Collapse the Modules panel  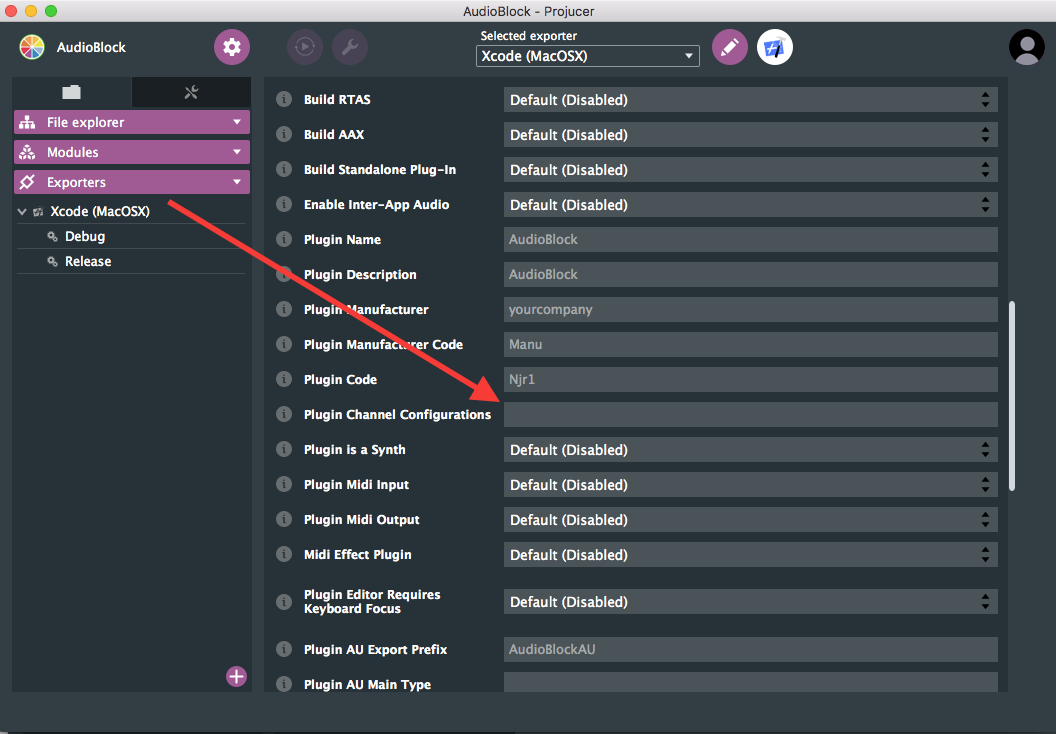(132, 152)
